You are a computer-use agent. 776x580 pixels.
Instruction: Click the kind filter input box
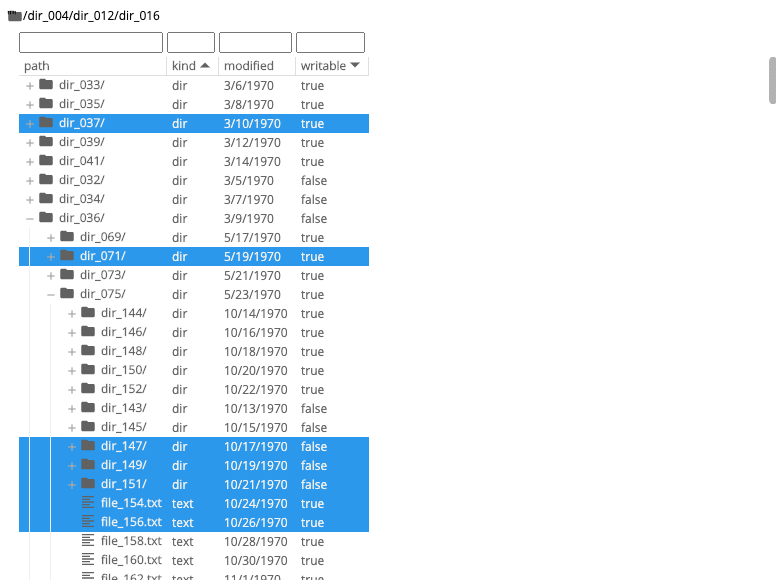click(191, 43)
